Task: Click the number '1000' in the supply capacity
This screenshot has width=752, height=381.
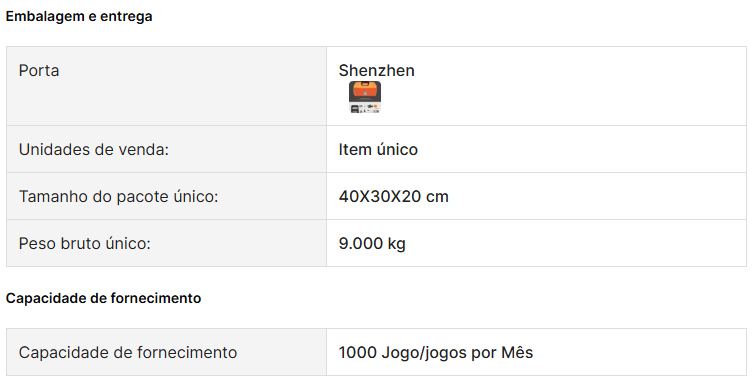Action: (x=358, y=353)
